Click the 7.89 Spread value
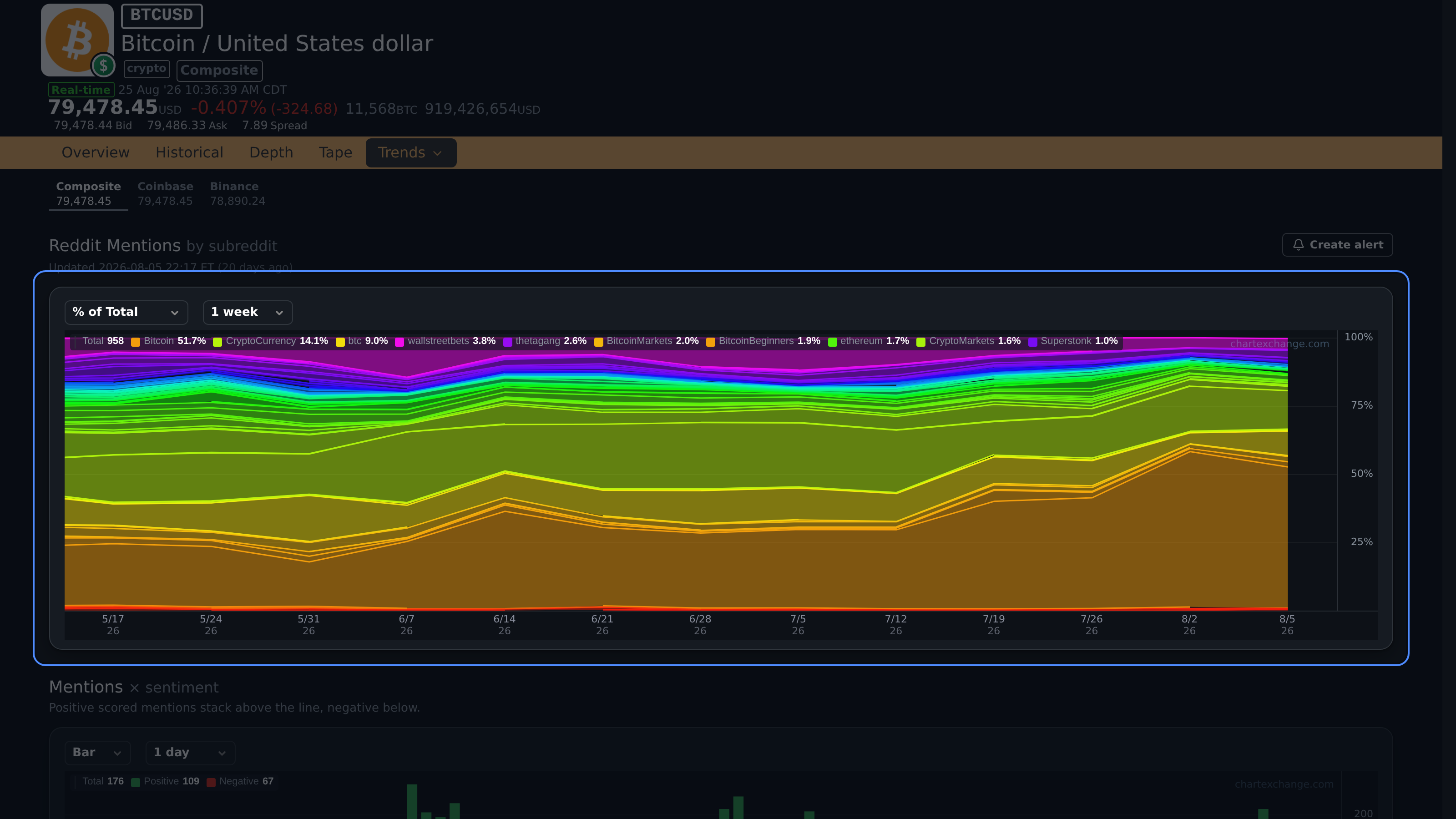Image resolution: width=1456 pixels, height=819 pixels. [x=275, y=126]
